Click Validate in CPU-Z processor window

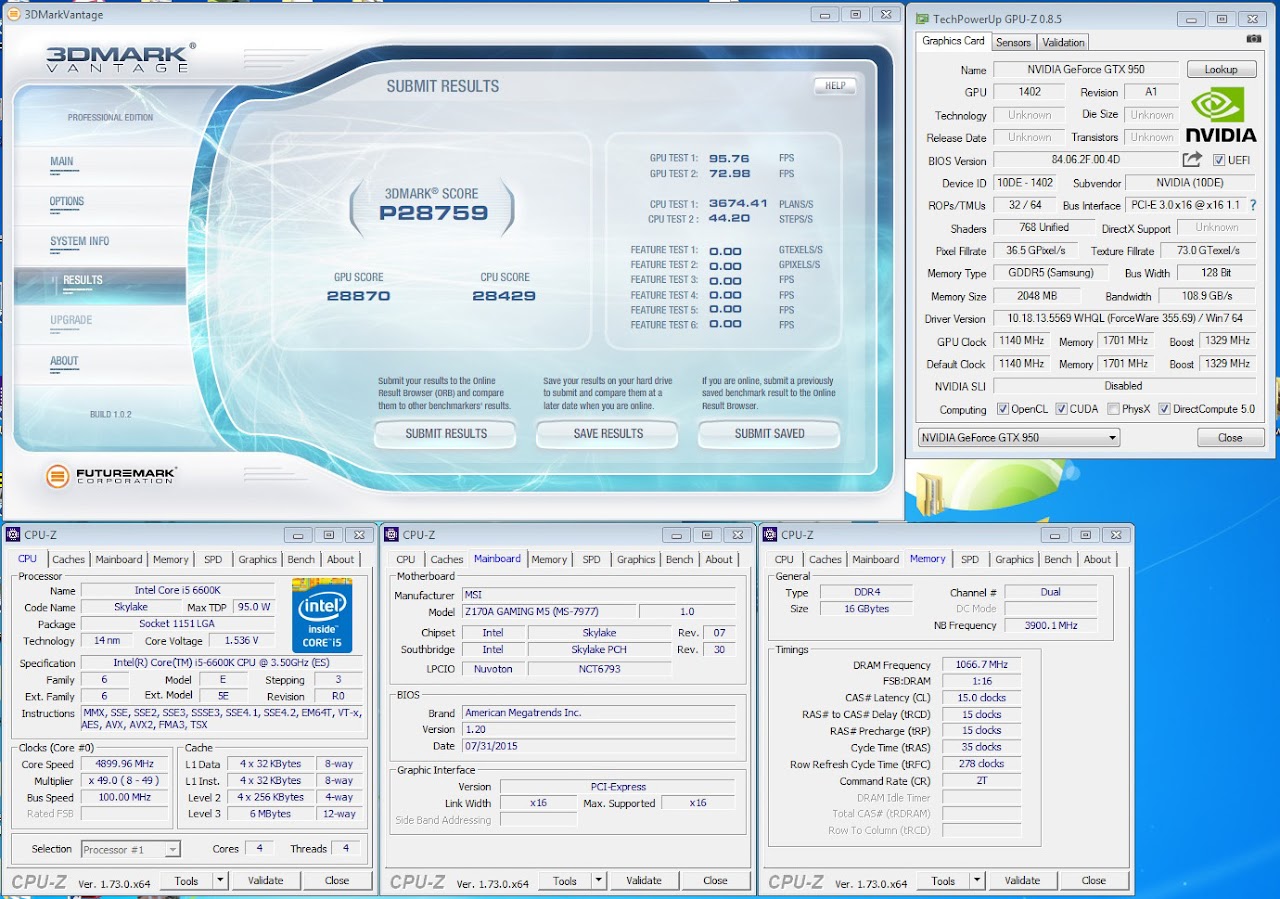coord(265,881)
